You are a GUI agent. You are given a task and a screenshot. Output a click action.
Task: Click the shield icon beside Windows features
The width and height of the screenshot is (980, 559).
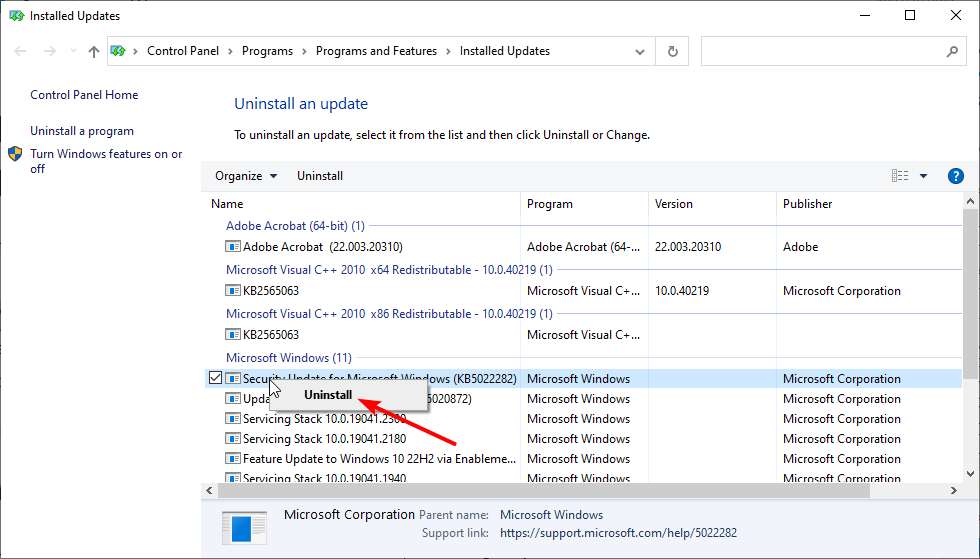(16, 154)
